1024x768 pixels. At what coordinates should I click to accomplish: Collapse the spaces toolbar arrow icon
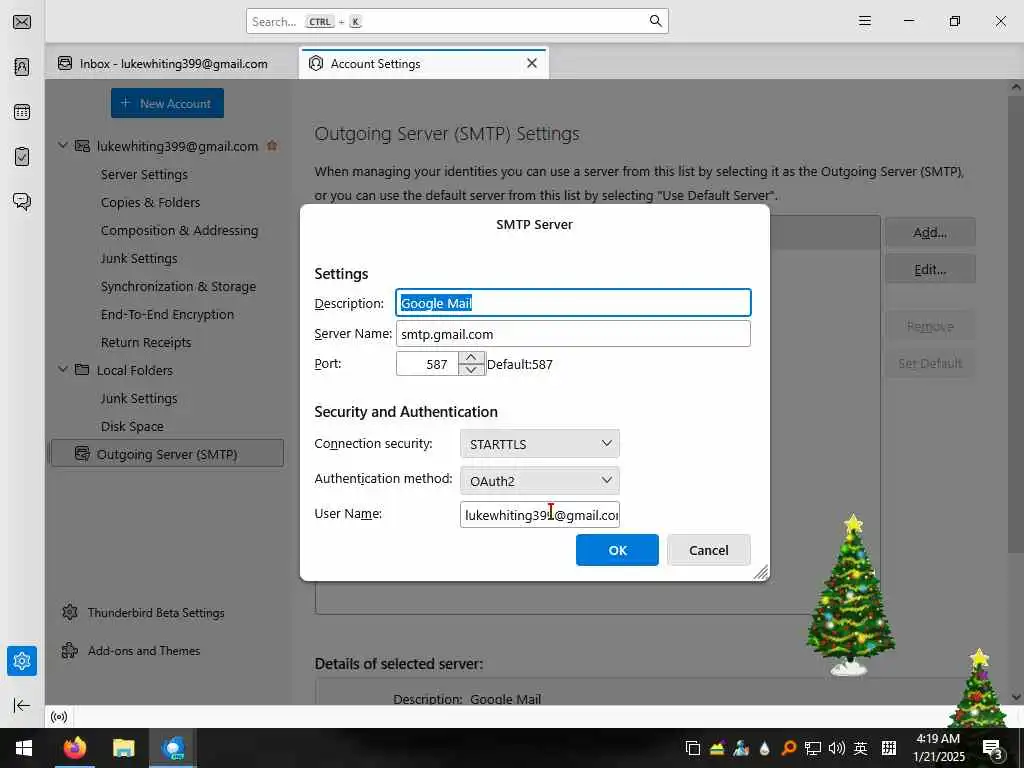point(22,705)
